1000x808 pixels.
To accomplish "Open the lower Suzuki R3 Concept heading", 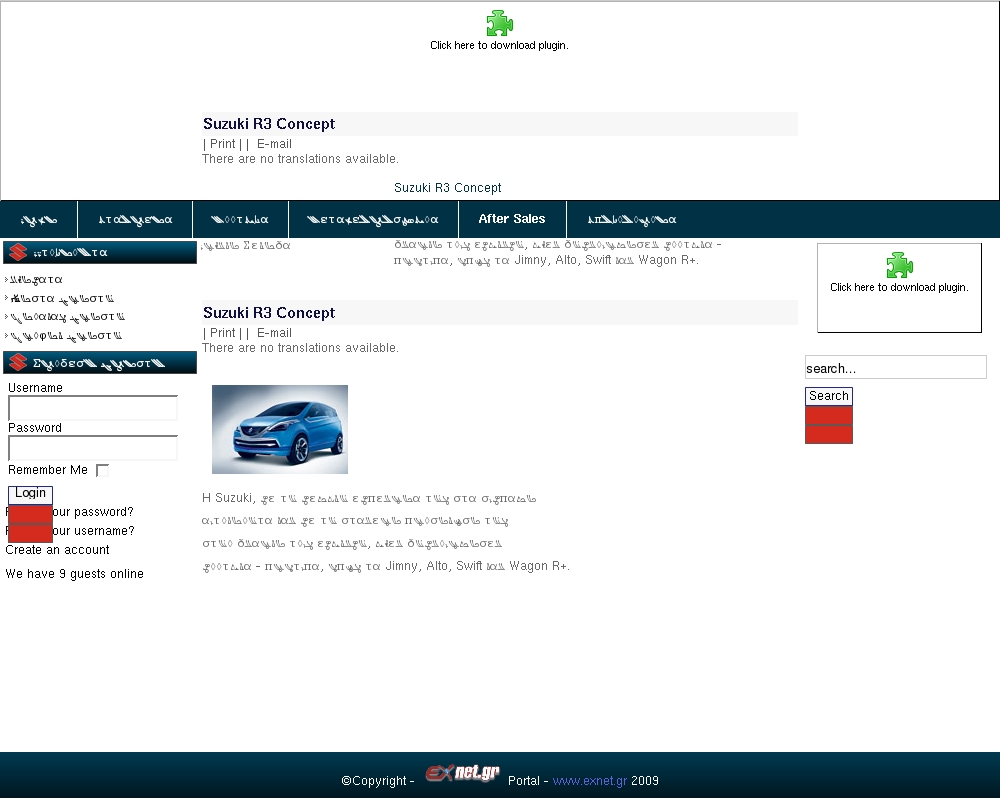I will point(269,313).
